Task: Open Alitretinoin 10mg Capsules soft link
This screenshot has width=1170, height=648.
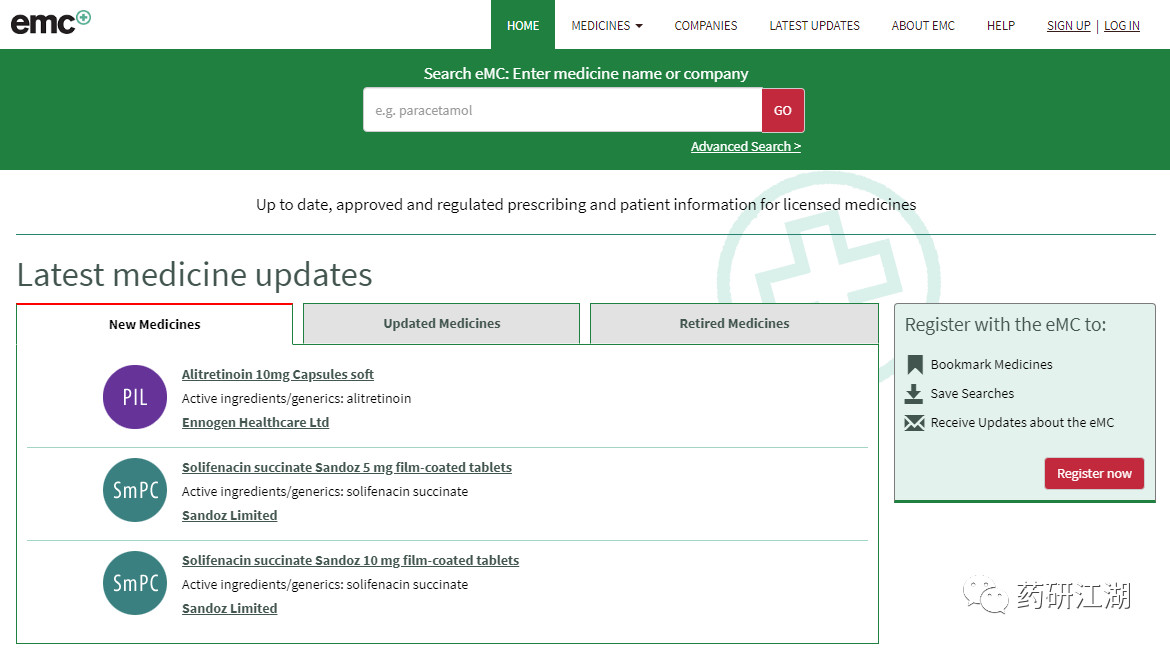Action: click(x=278, y=374)
